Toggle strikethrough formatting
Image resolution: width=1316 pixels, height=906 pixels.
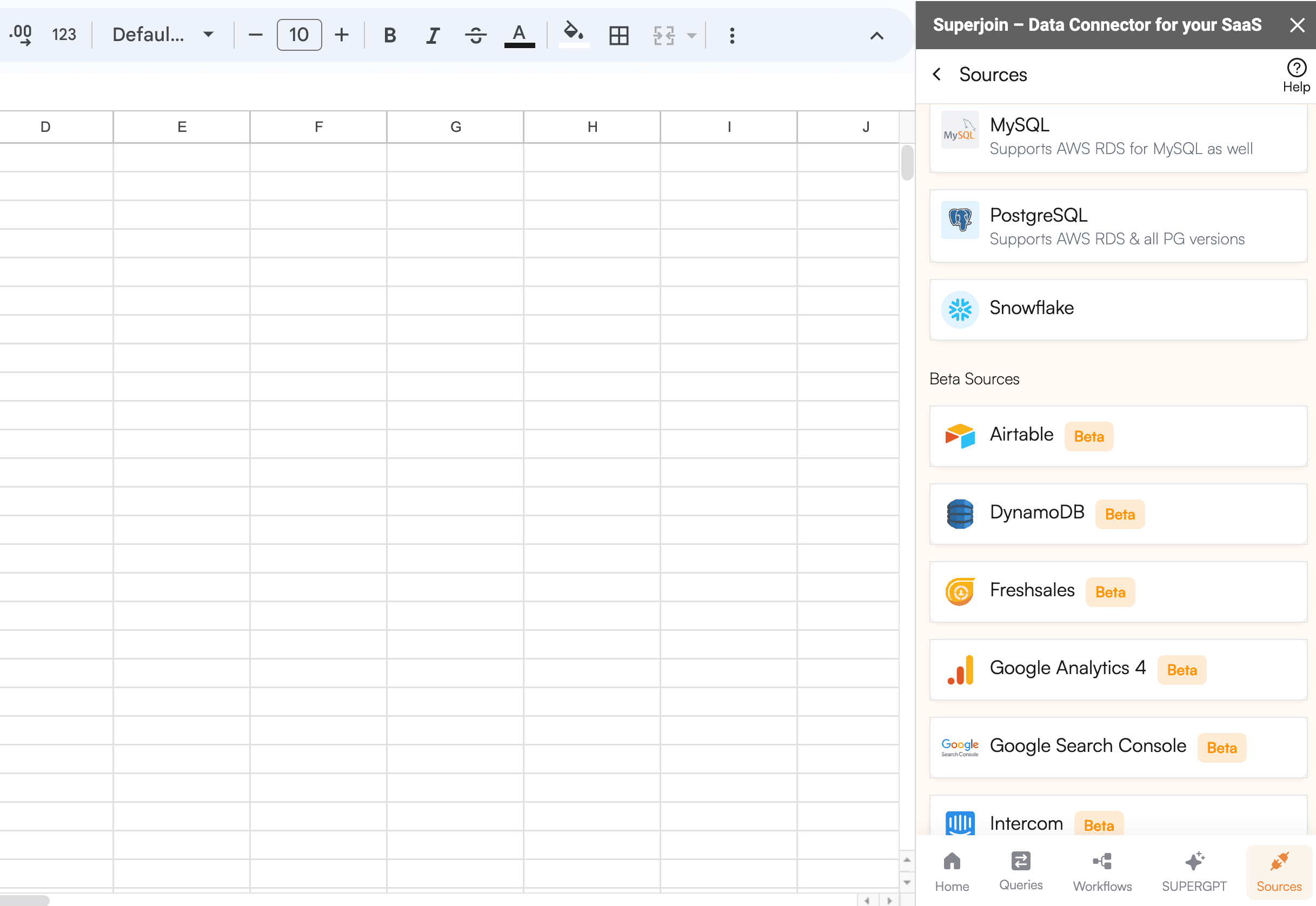click(x=475, y=35)
